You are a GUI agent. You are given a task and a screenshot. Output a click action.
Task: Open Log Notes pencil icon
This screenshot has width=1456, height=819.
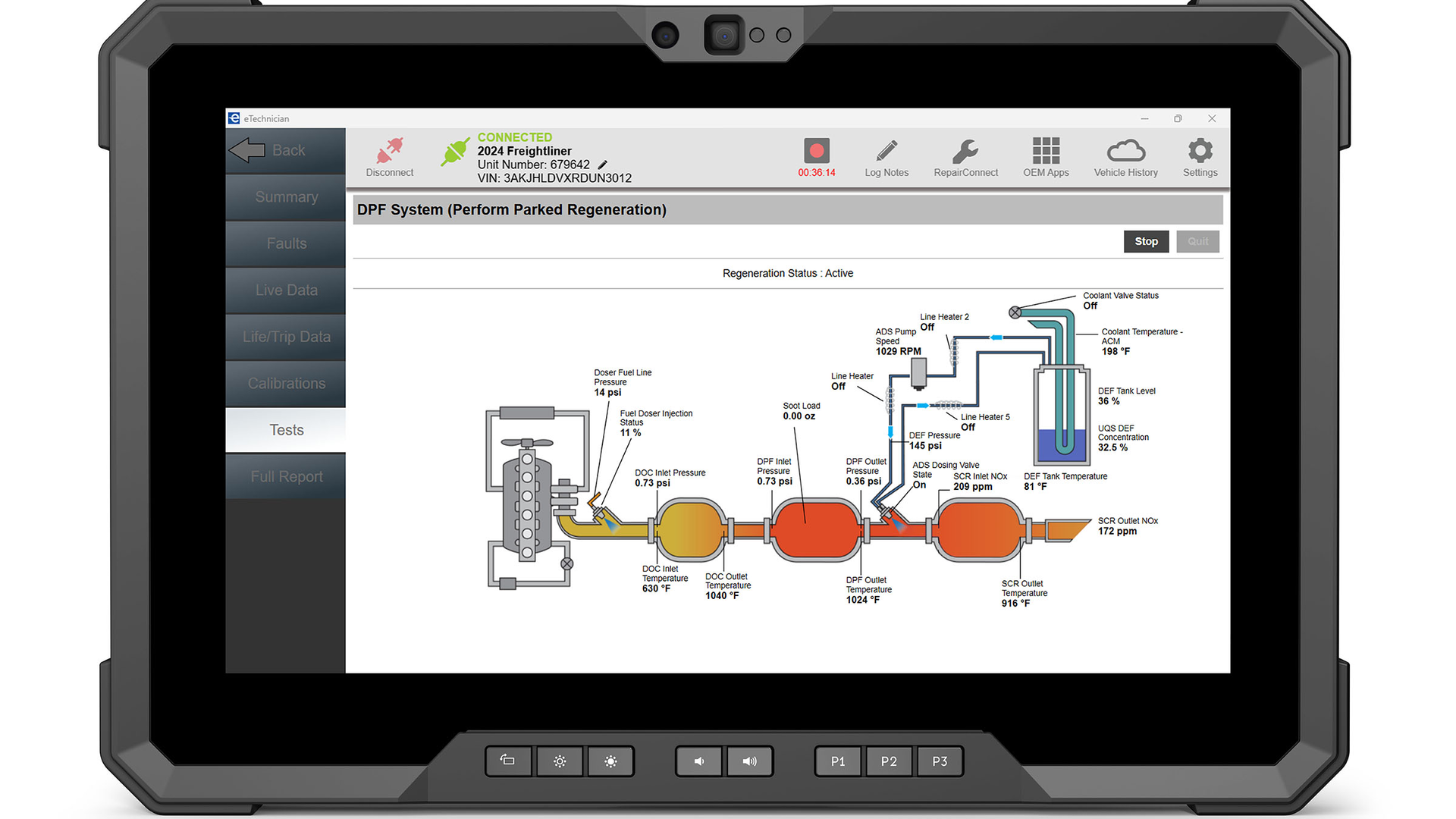886,152
